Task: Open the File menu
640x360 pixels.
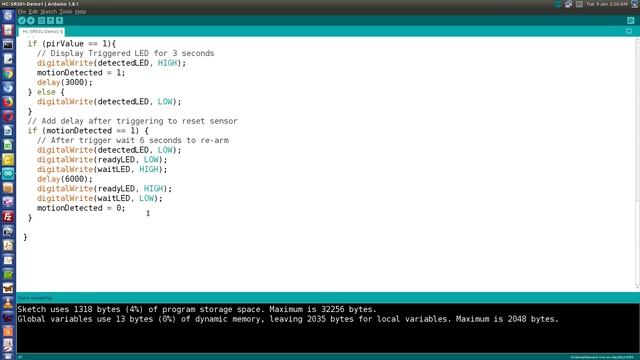Action: pos(22,12)
